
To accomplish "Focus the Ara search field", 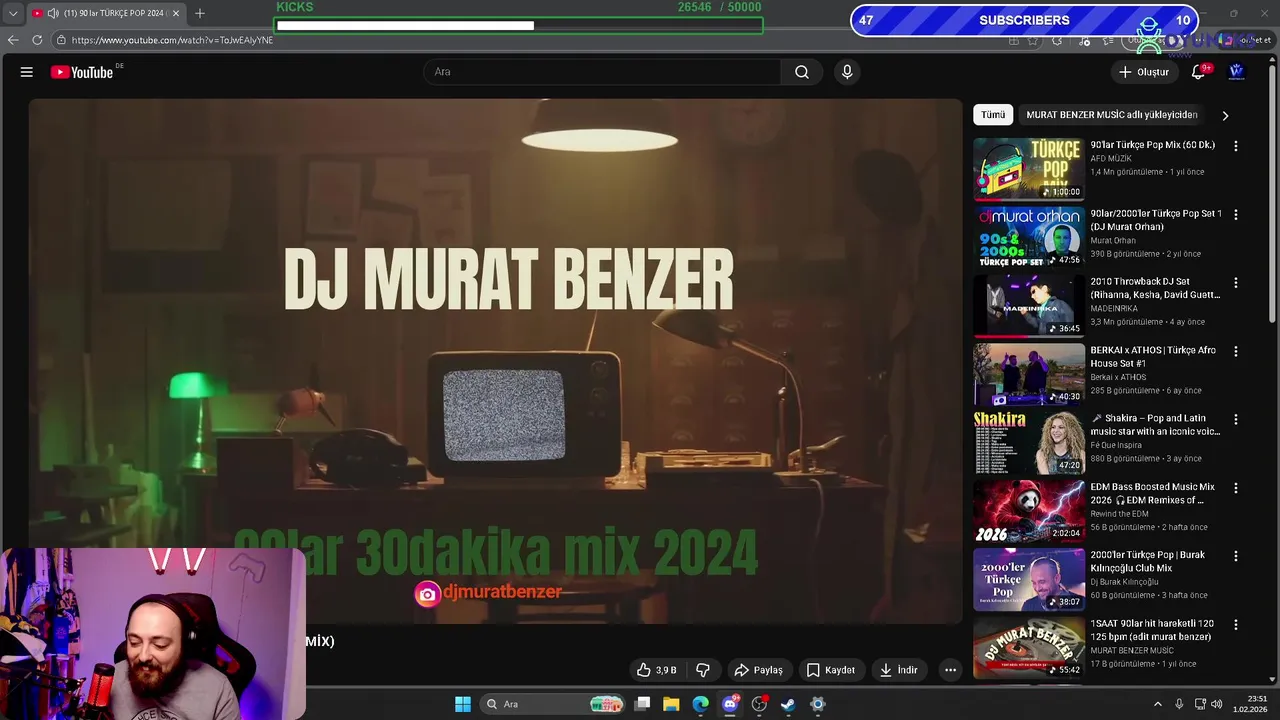I will click(x=602, y=72).
